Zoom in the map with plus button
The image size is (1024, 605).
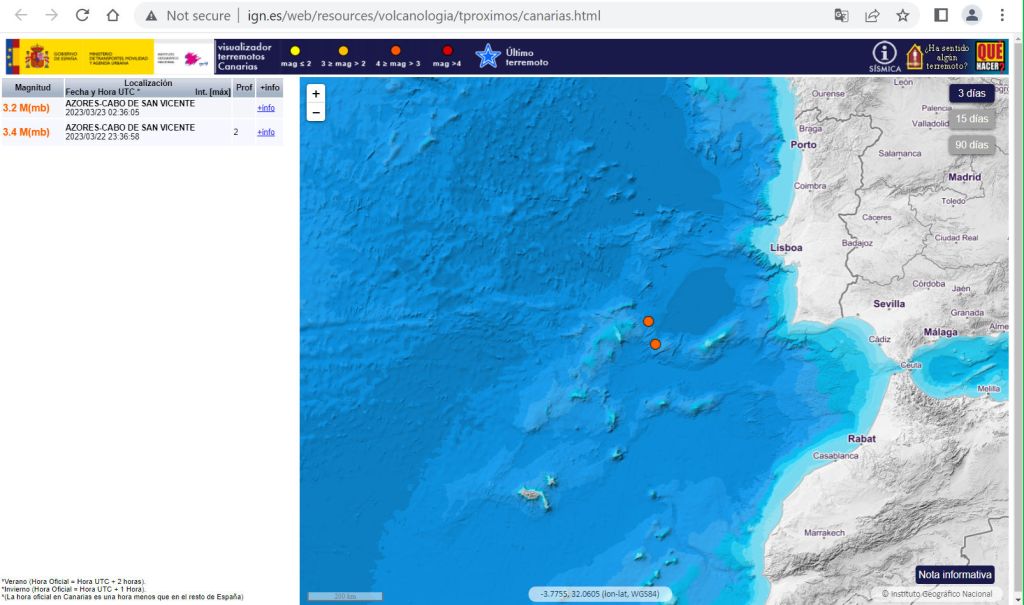pyautogui.click(x=316, y=93)
